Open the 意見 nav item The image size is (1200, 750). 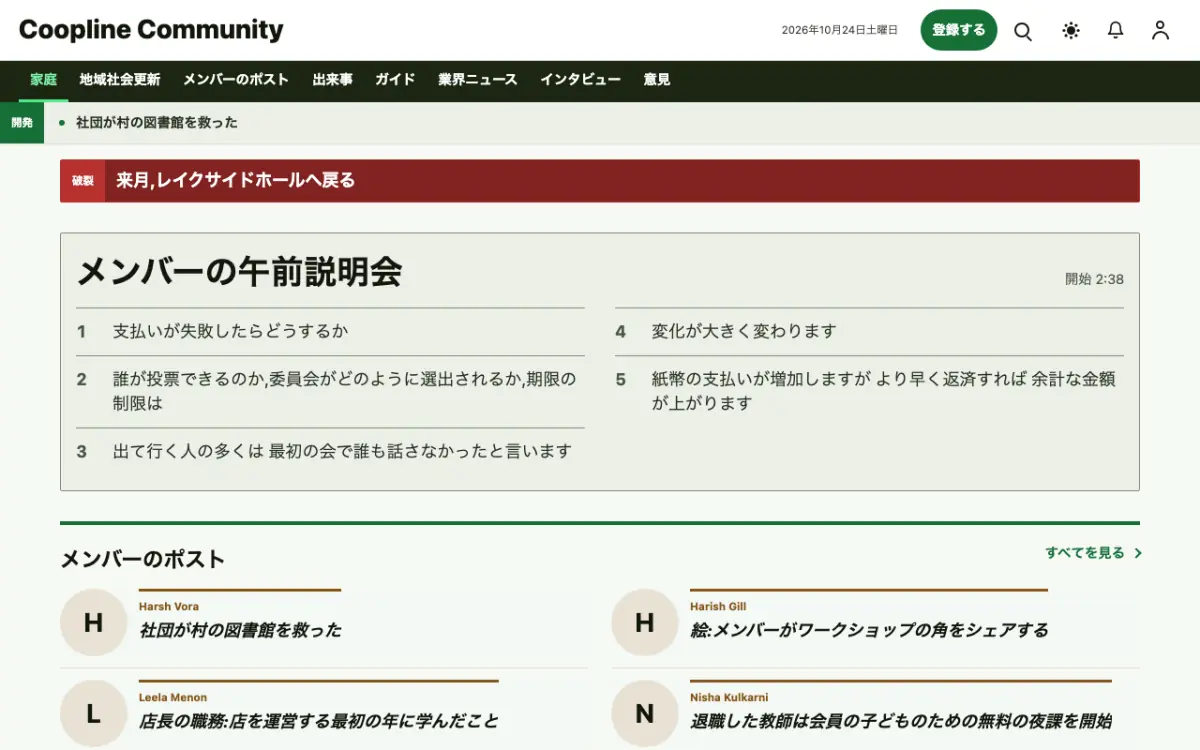(657, 80)
